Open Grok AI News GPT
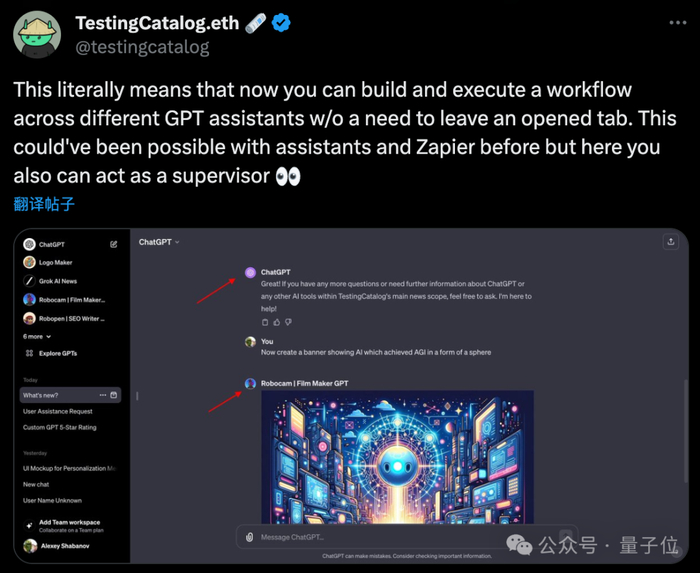 click(57, 281)
